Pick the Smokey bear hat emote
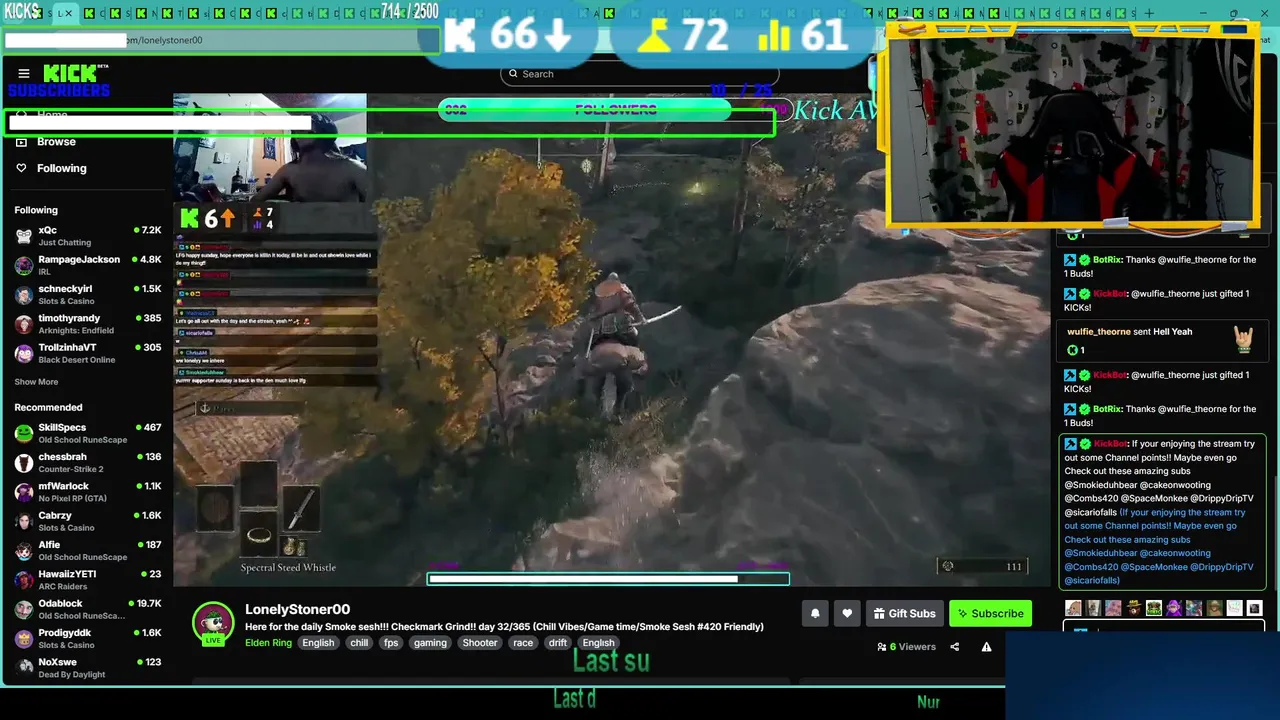This screenshot has height=720, width=1280. pos(1134,608)
